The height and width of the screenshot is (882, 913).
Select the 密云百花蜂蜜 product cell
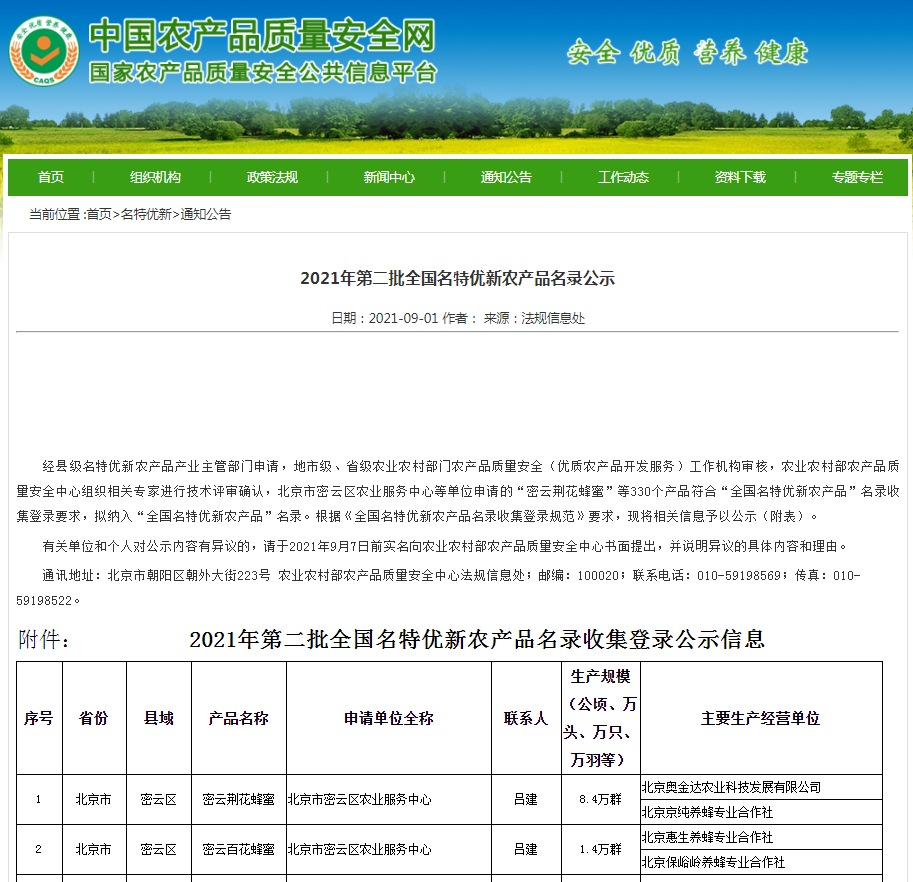[238, 849]
